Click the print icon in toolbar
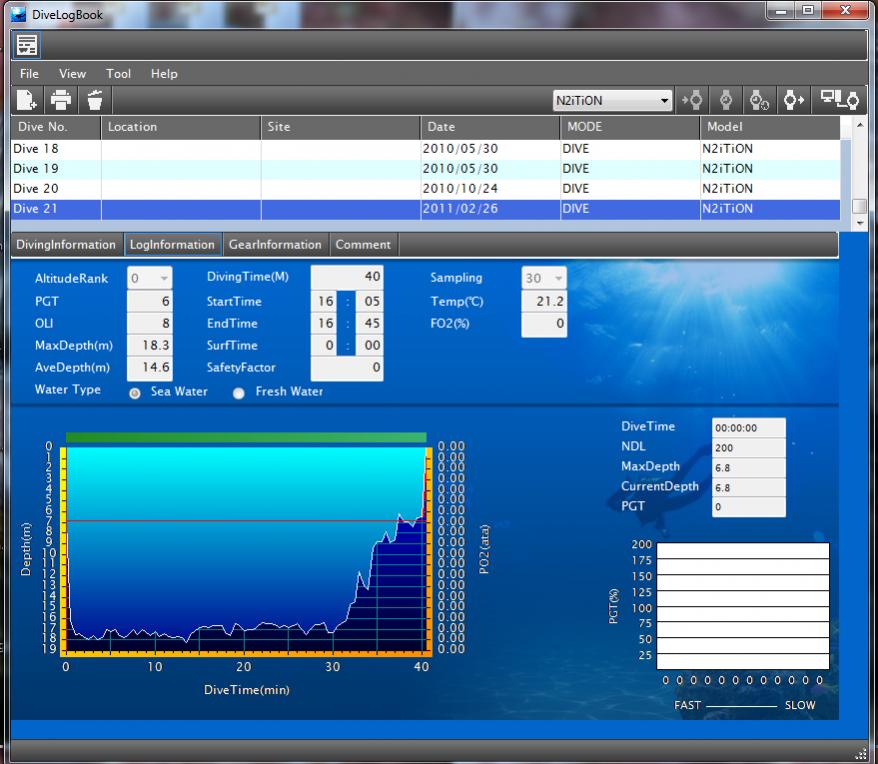The width and height of the screenshot is (878, 764). point(61,100)
